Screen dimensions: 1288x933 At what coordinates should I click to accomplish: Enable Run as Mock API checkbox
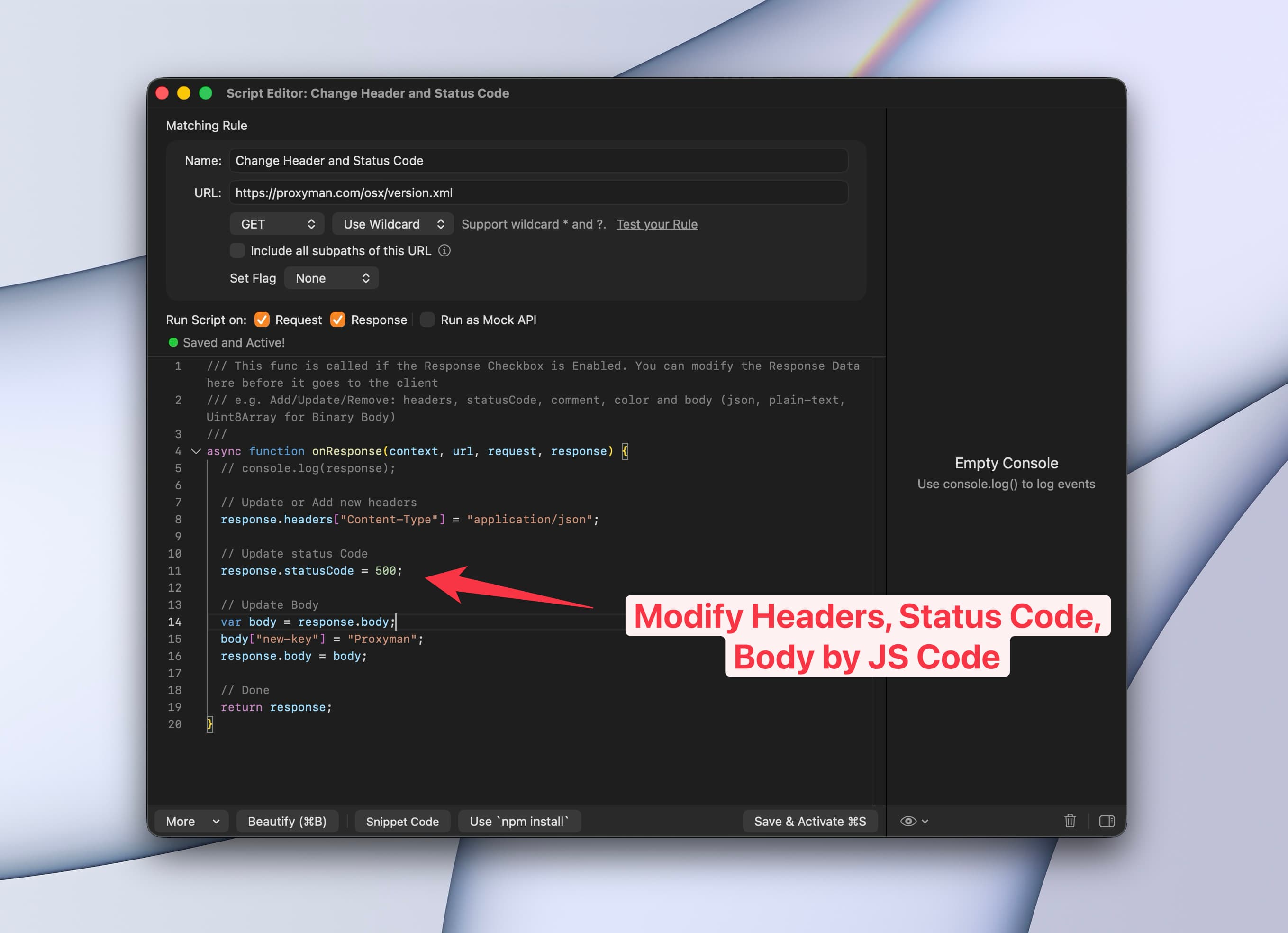[x=427, y=320]
